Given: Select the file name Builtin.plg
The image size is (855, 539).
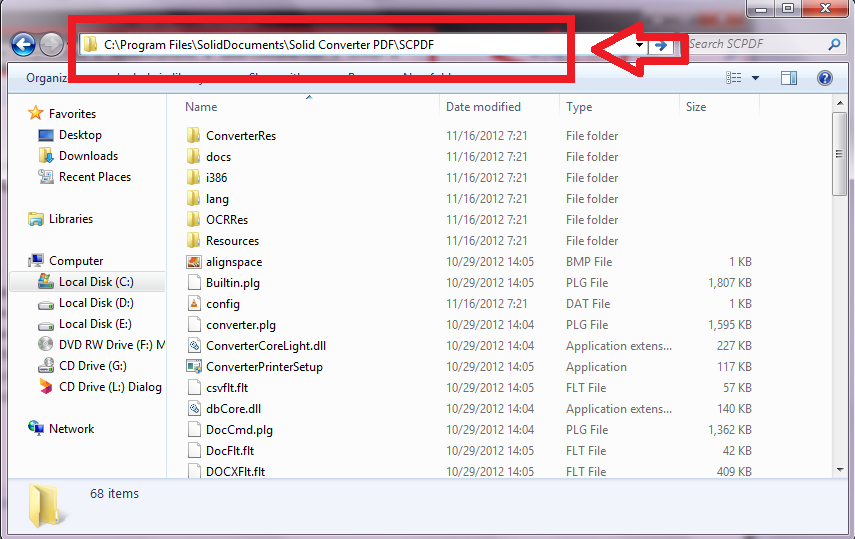Looking at the screenshot, I should 232,283.
